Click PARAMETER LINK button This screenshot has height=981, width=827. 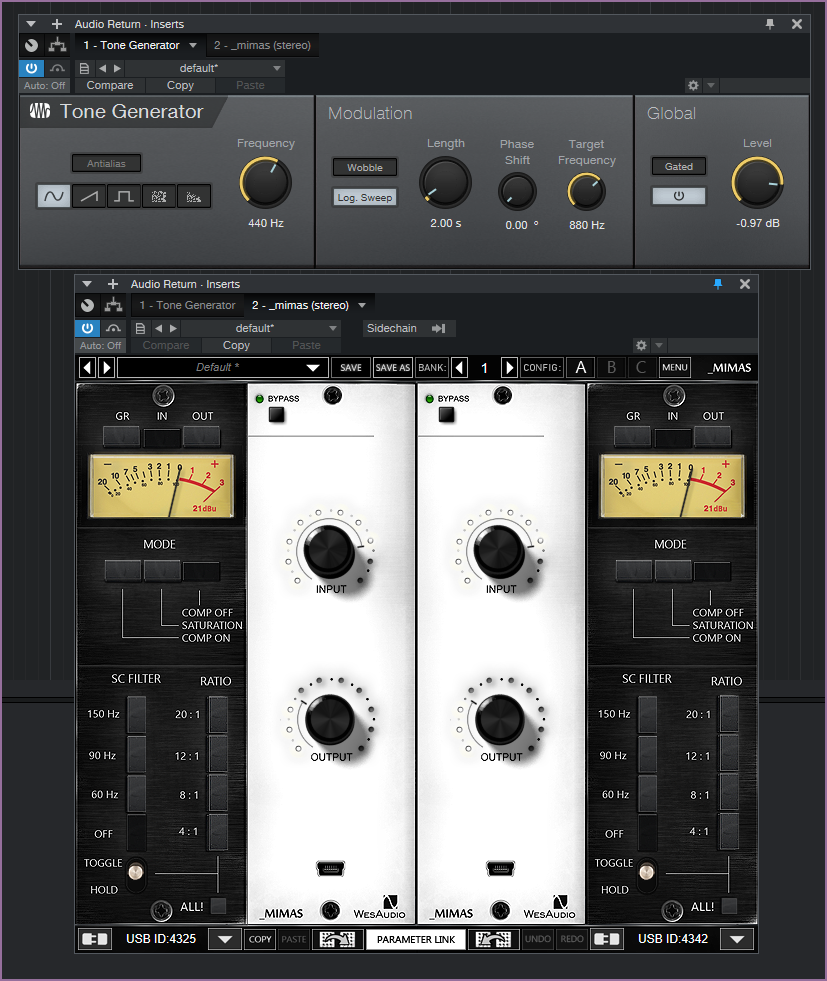pyautogui.click(x=416, y=939)
